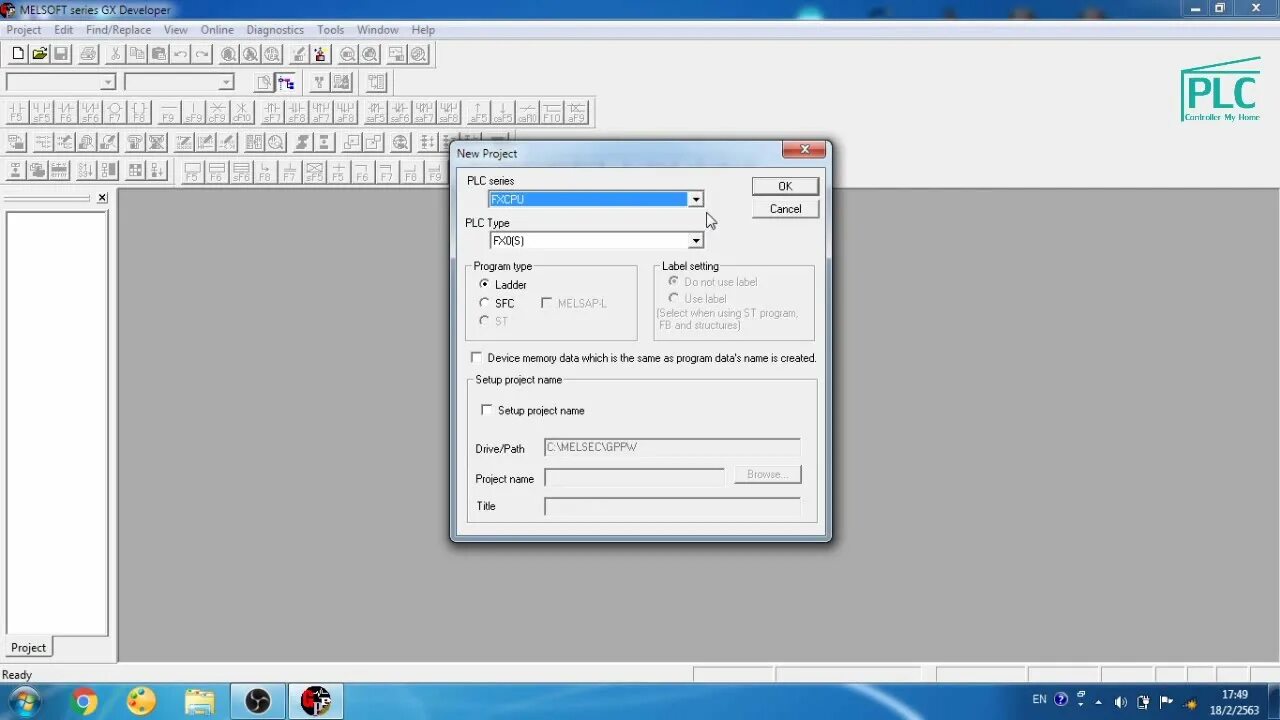Select the F8 application instruction icon
The height and width of the screenshot is (720, 1280).
click(x=139, y=112)
